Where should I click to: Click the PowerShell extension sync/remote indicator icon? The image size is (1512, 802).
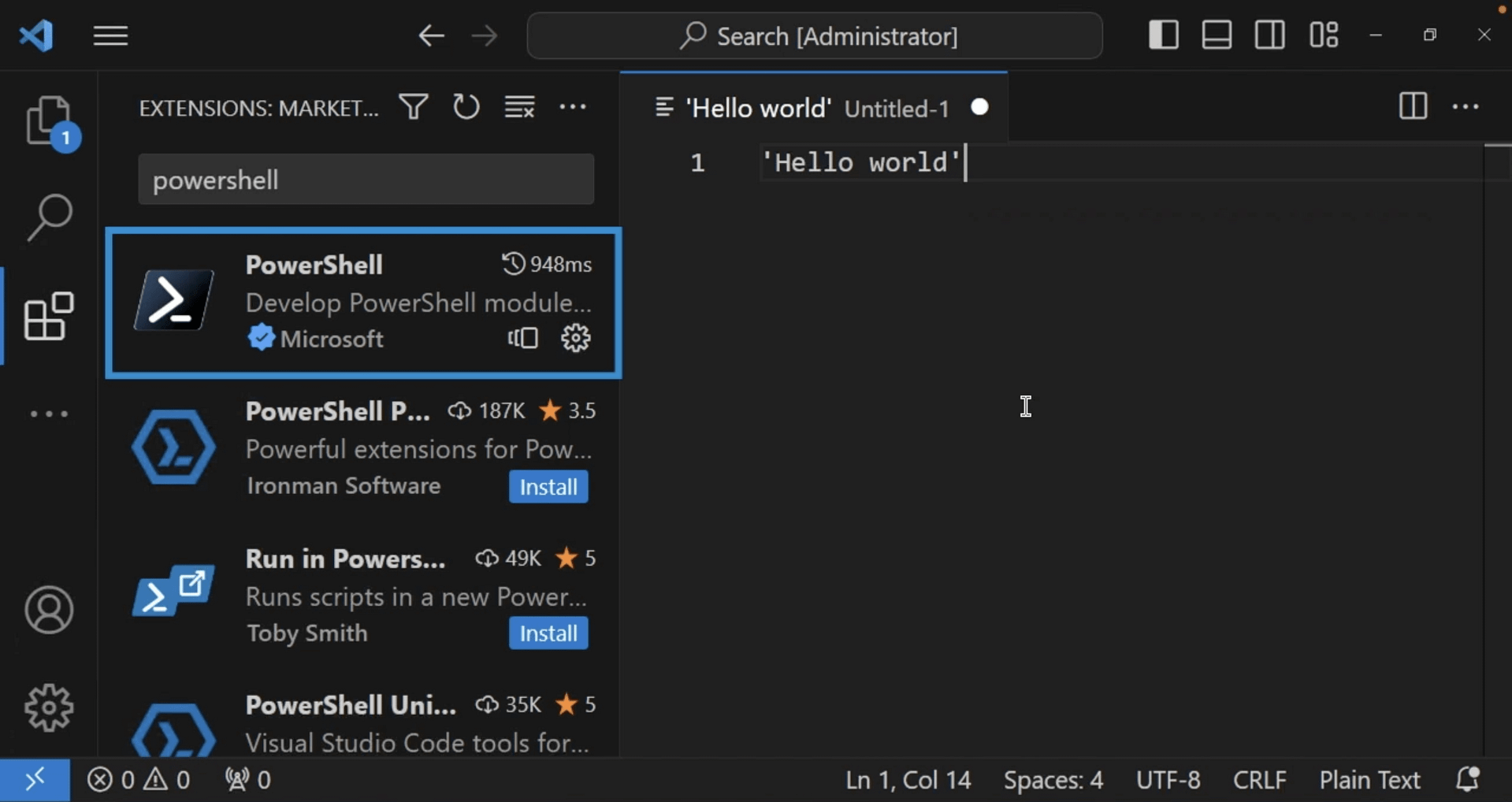click(522, 339)
